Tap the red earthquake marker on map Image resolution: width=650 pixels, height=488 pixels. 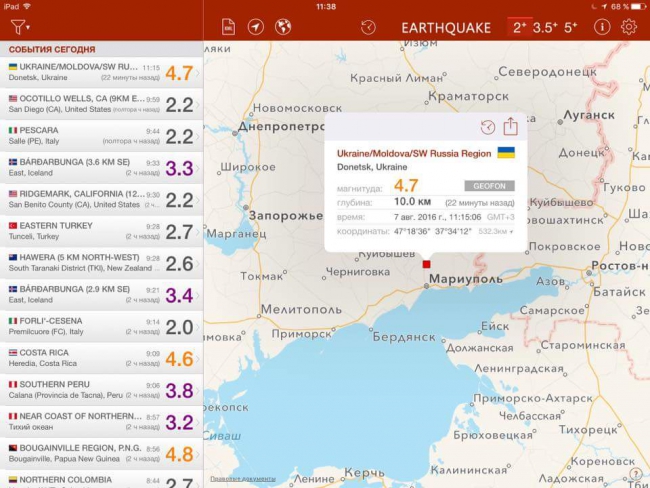click(x=426, y=264)
